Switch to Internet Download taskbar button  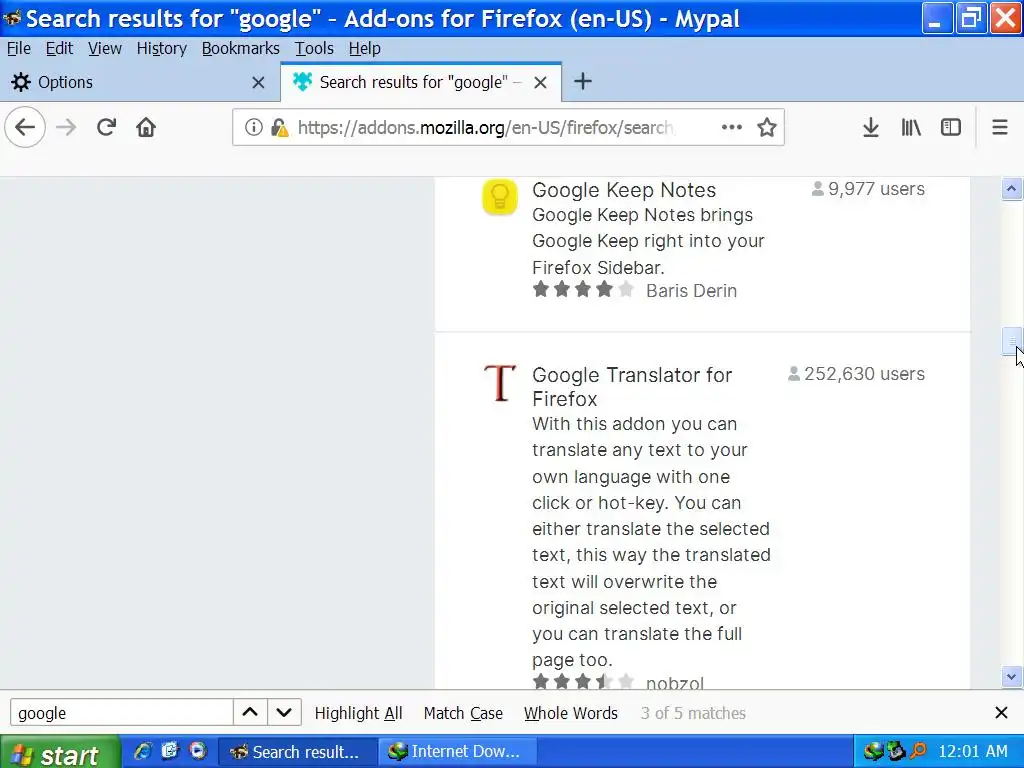click(x=457, y=752)
